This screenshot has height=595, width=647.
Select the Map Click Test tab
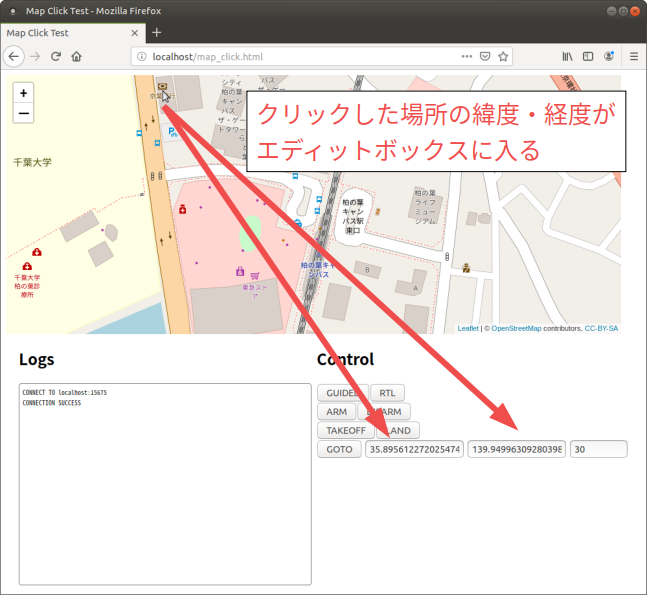[x=65, y=32]
